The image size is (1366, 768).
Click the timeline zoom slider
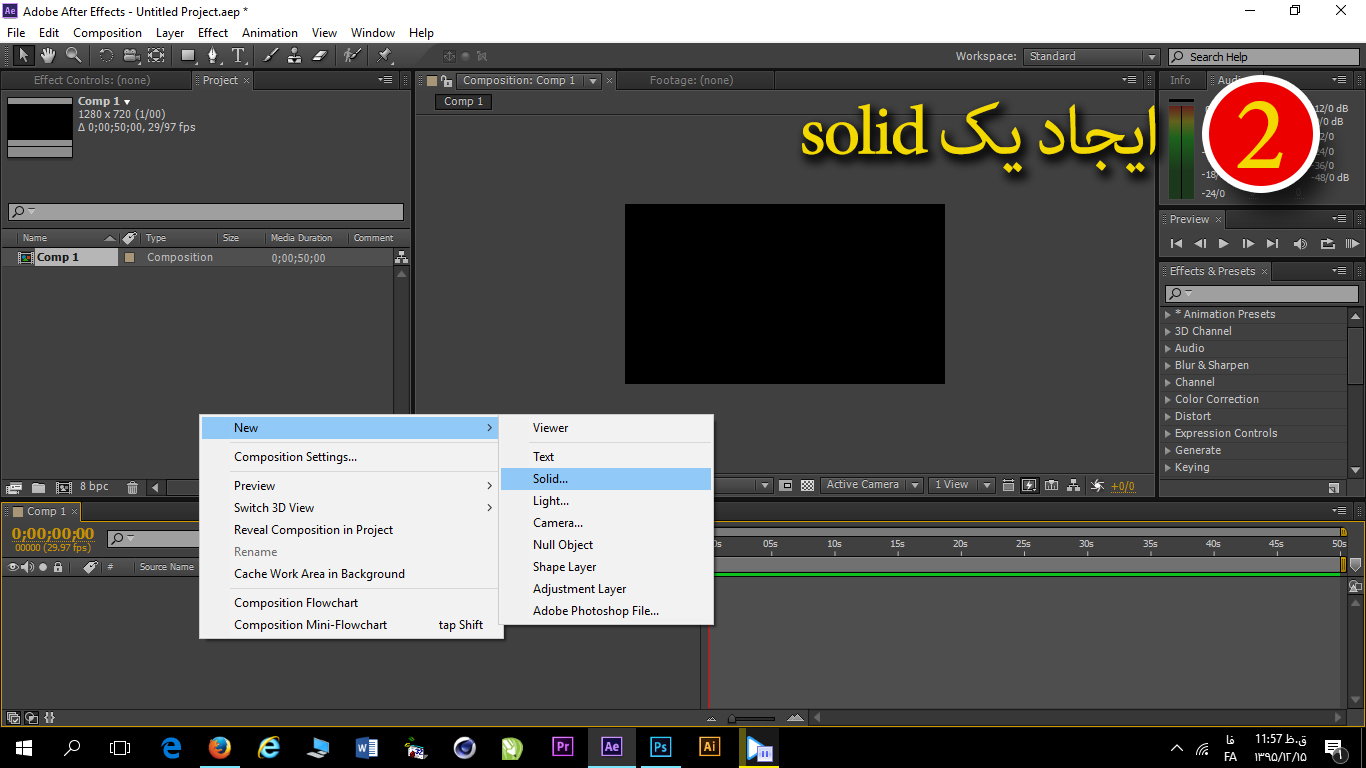pyautogui.click(x=752, y=718)
